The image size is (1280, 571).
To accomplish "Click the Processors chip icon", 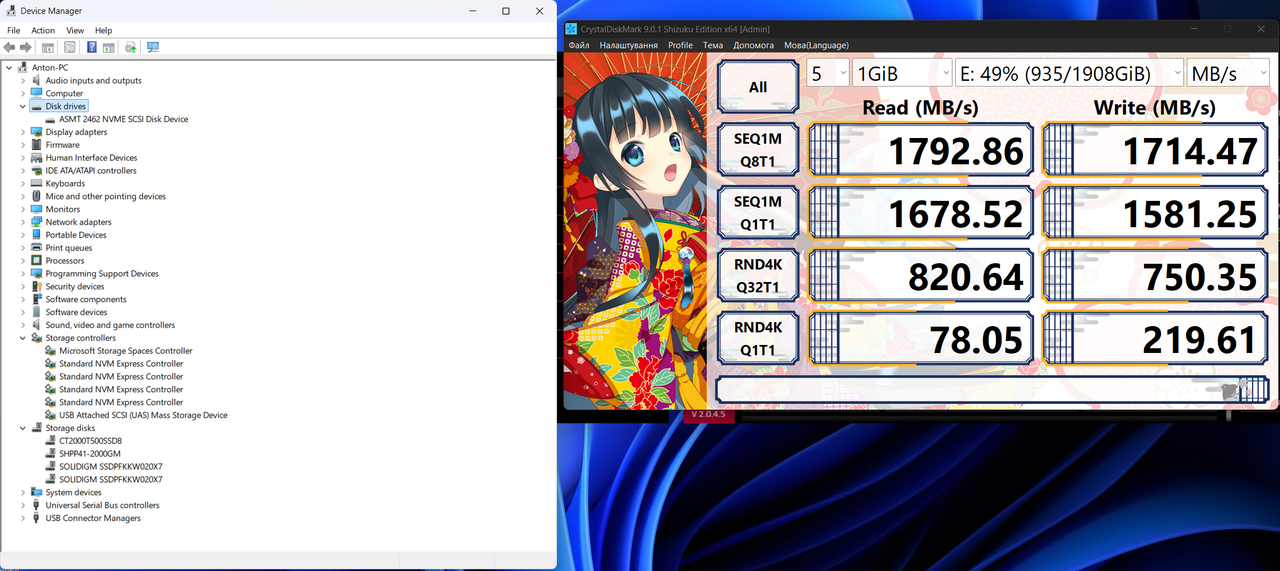I will (x=37, y=261).
